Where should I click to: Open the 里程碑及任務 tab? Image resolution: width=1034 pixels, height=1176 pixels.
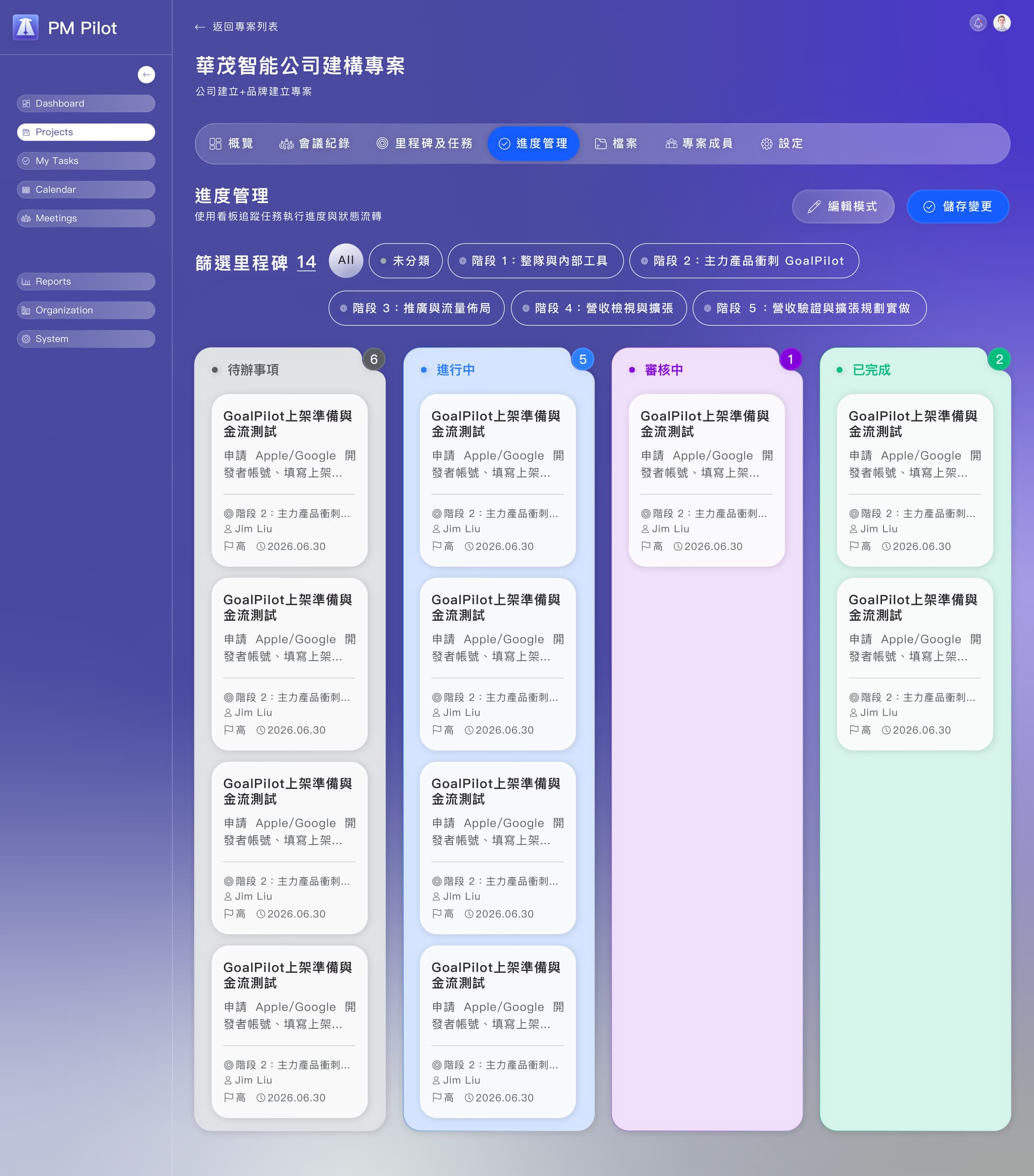427,144
